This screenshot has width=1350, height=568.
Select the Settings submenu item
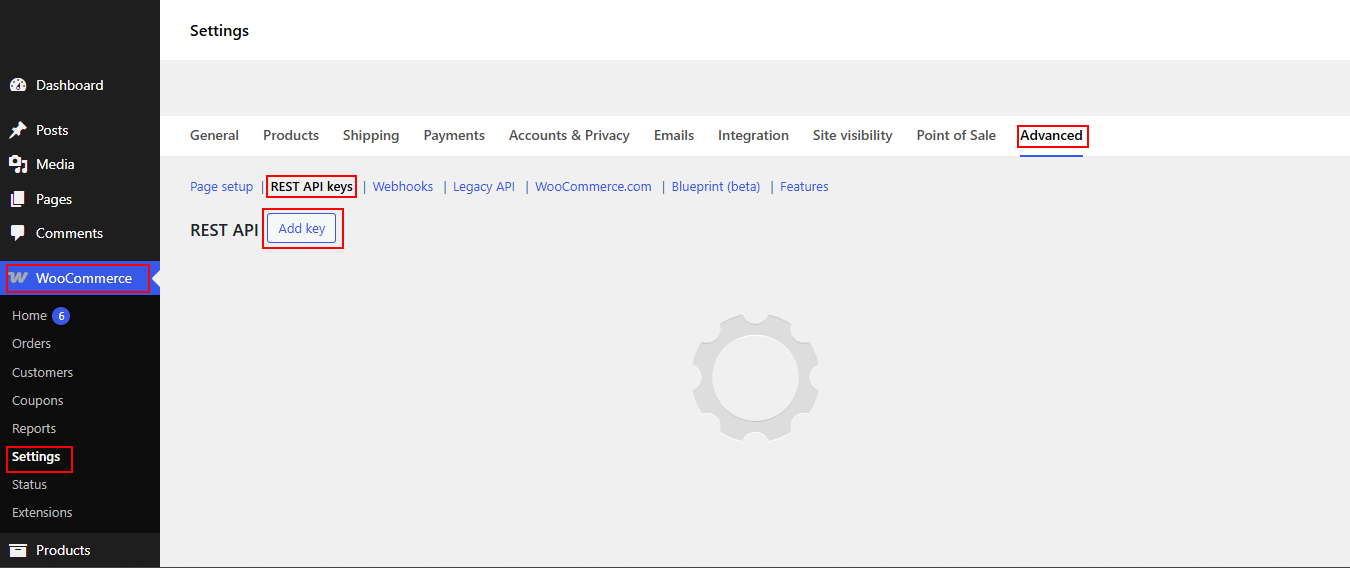coord(36,457)
